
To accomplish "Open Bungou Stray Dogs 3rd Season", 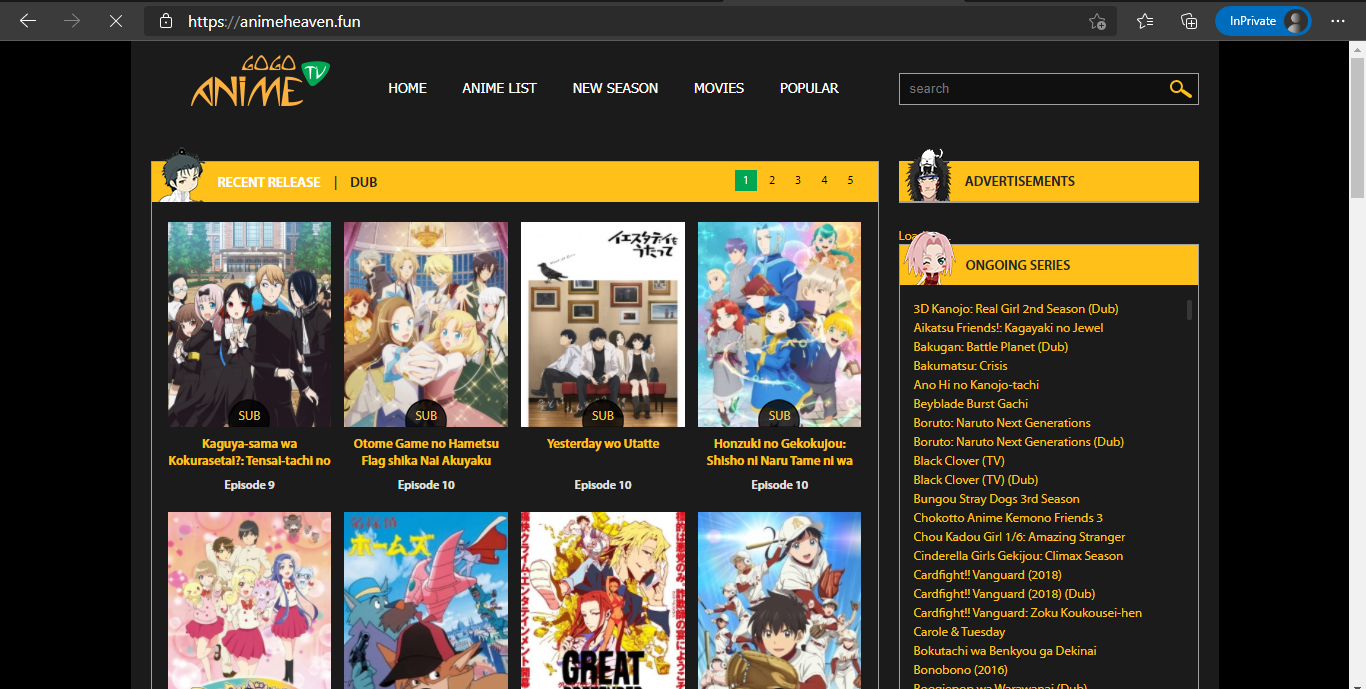I will click(996, 499).
